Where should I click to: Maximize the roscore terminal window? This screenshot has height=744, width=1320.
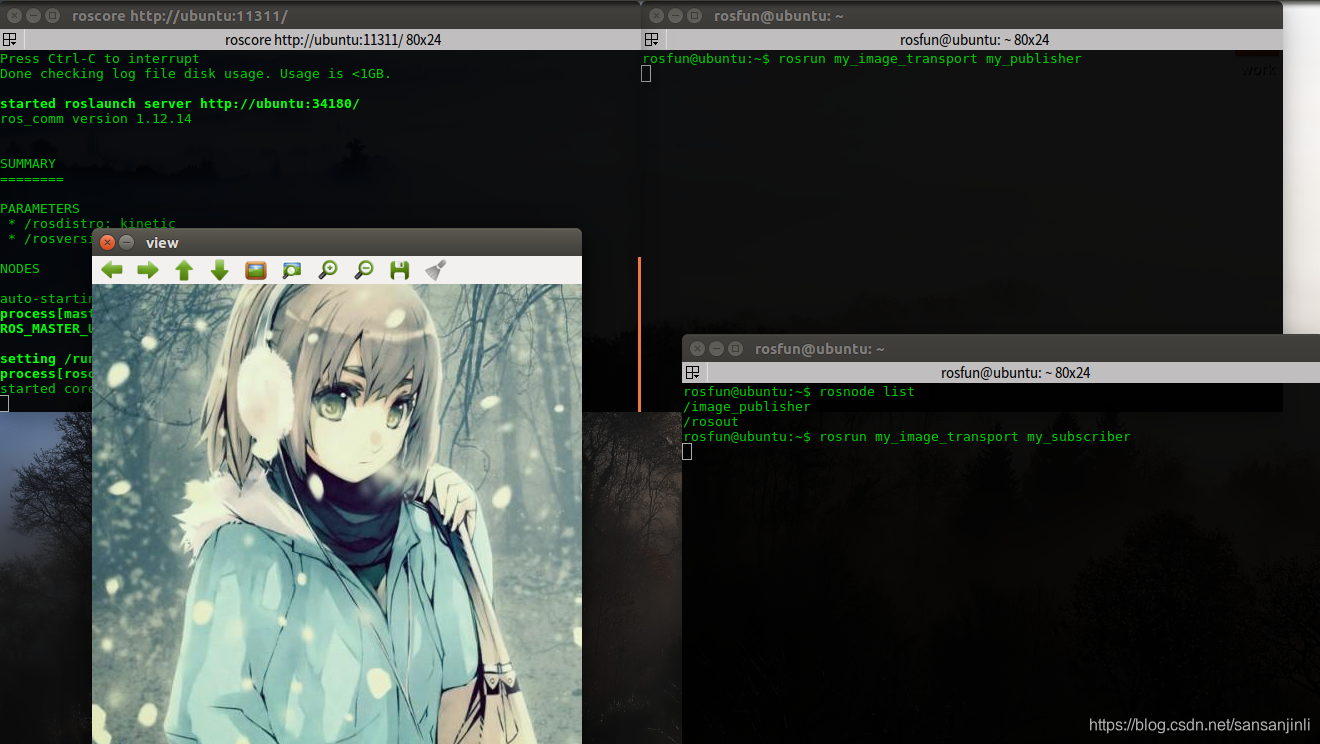click(x=52, y=16)
